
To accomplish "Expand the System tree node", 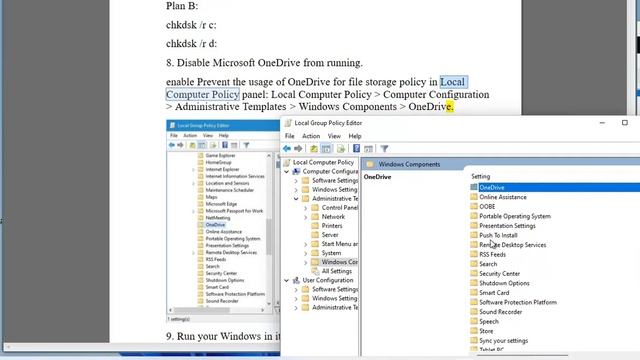I will (x=305, y=253).
